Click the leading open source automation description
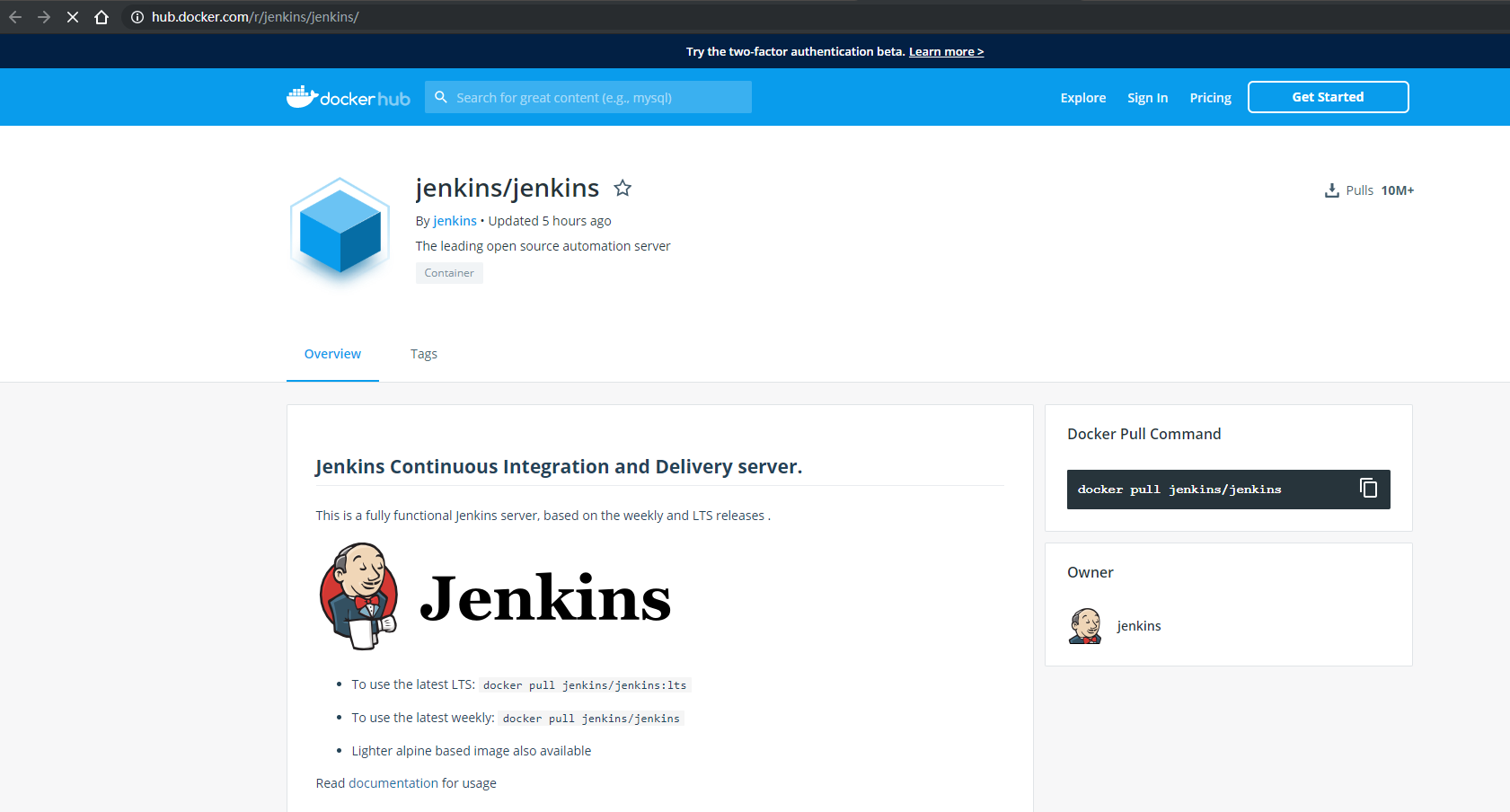The image size is (1510, 812). pos(543,246)
